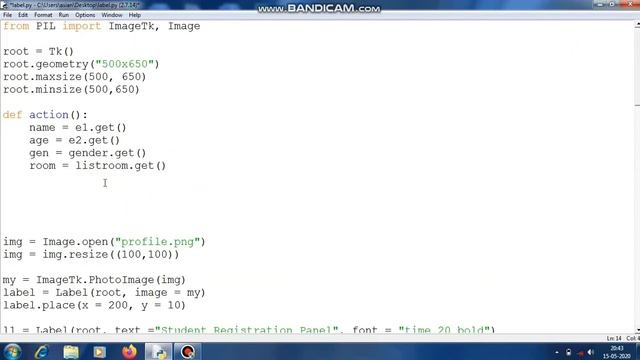Click the 'gen = gender.get()' line
This screenshot has width=640, height=360.
(87, 153)
